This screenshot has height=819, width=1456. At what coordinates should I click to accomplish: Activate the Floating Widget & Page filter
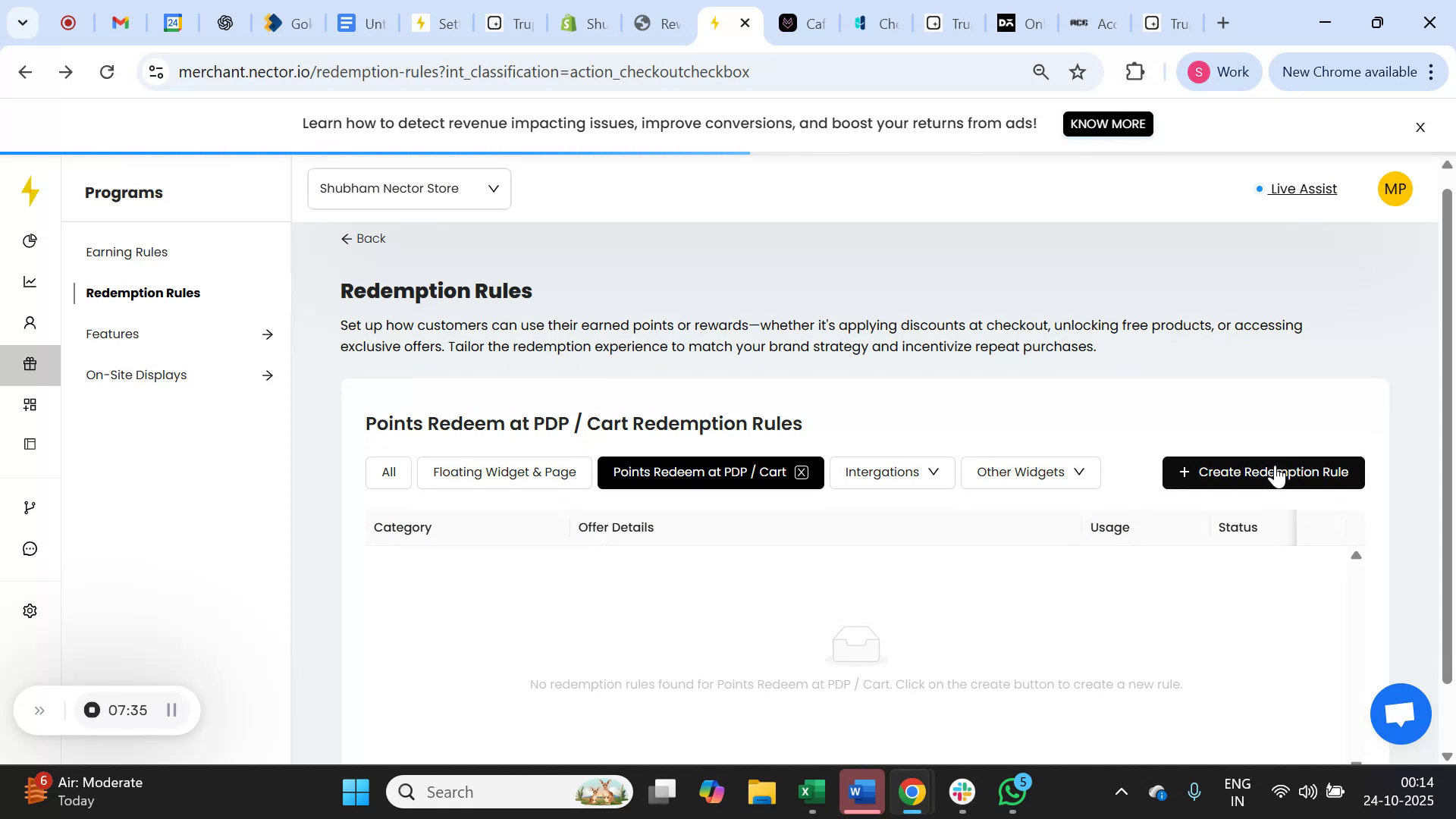[504, 472]
